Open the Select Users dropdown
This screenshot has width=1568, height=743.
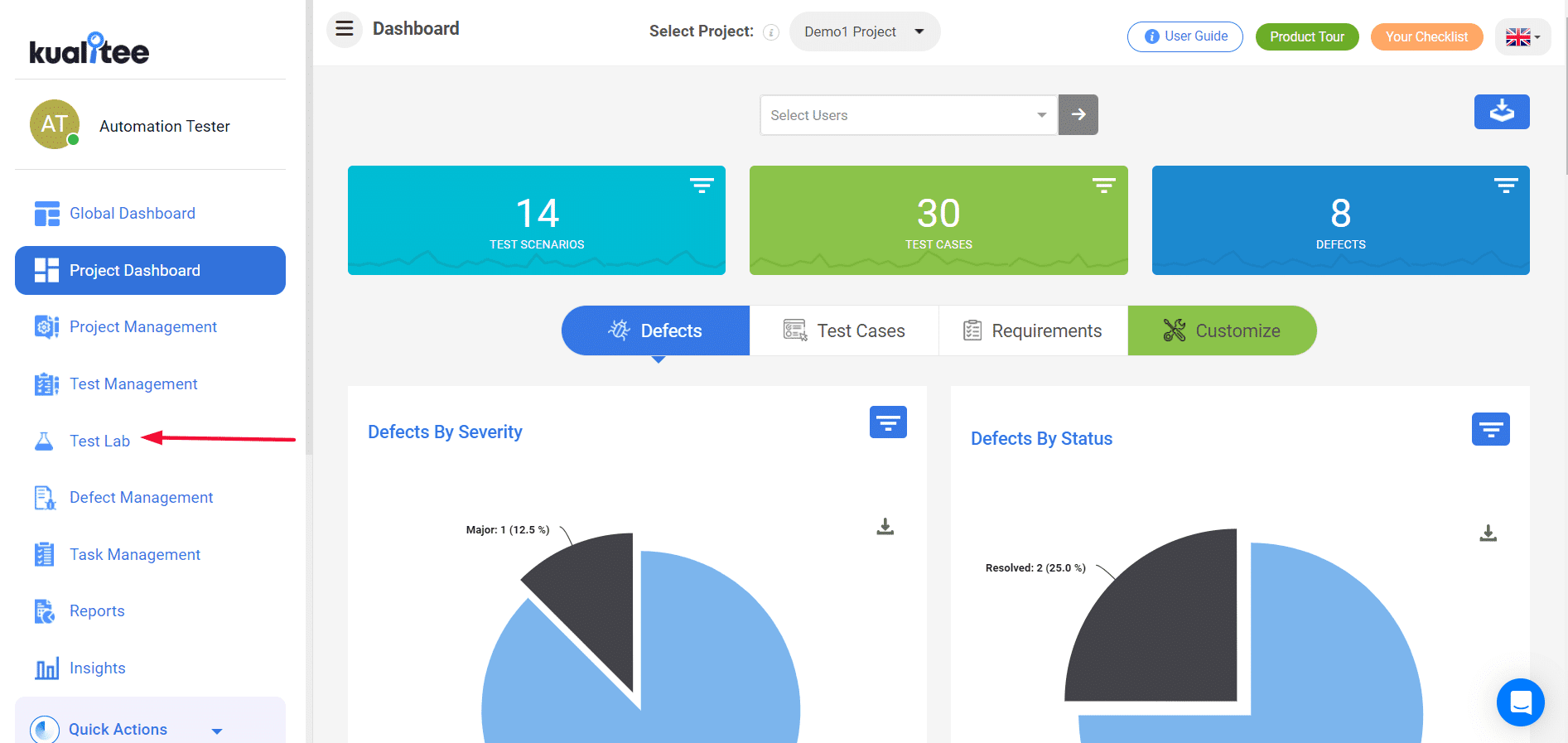point(909,115)
